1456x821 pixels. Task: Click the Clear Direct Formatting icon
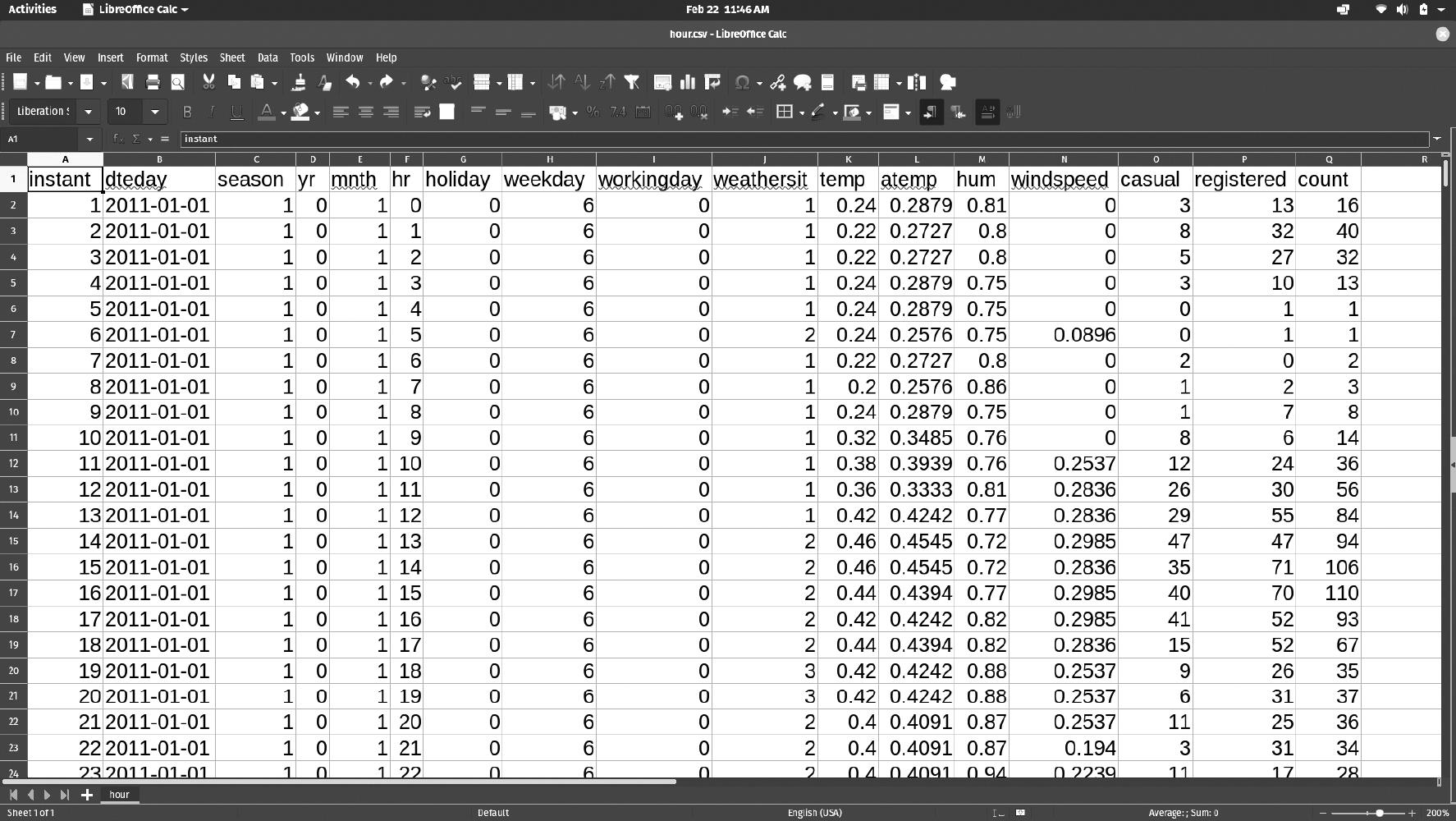324,82
